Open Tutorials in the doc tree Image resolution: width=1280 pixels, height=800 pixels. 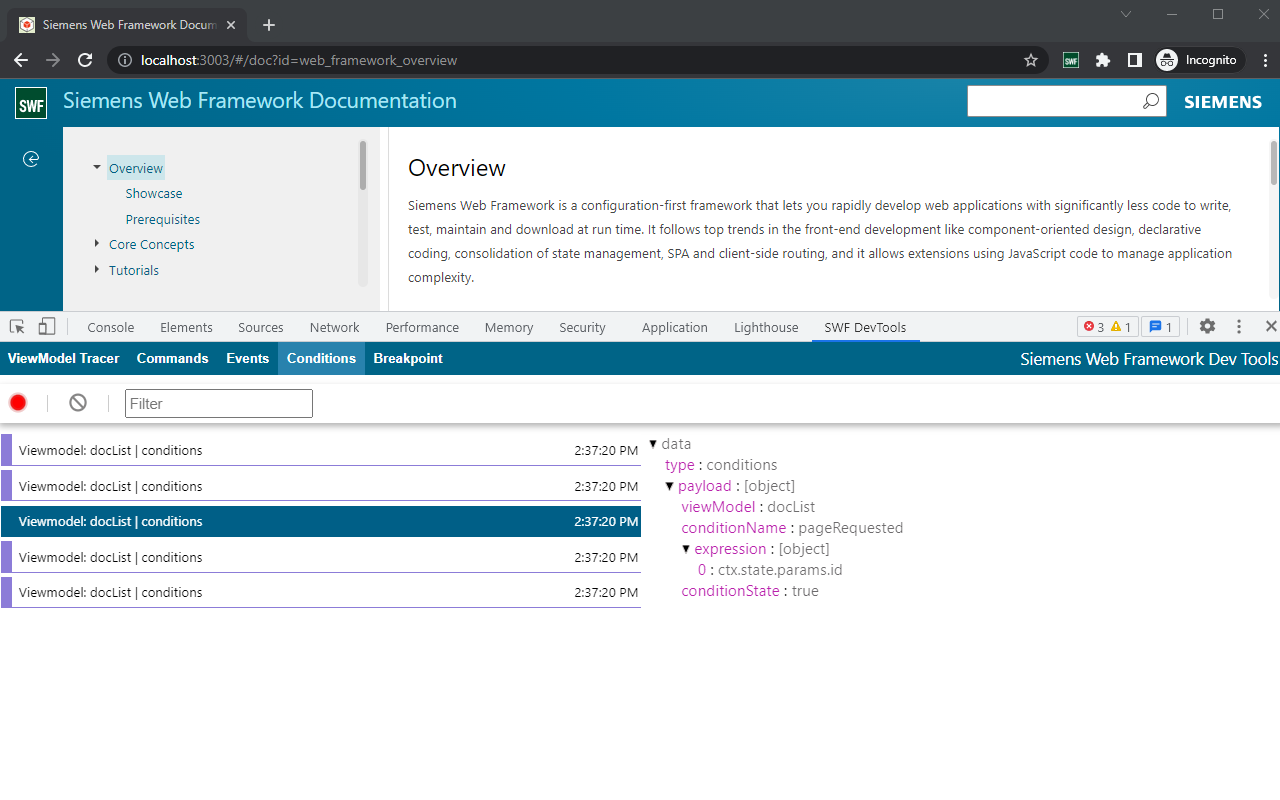(134, 270)
